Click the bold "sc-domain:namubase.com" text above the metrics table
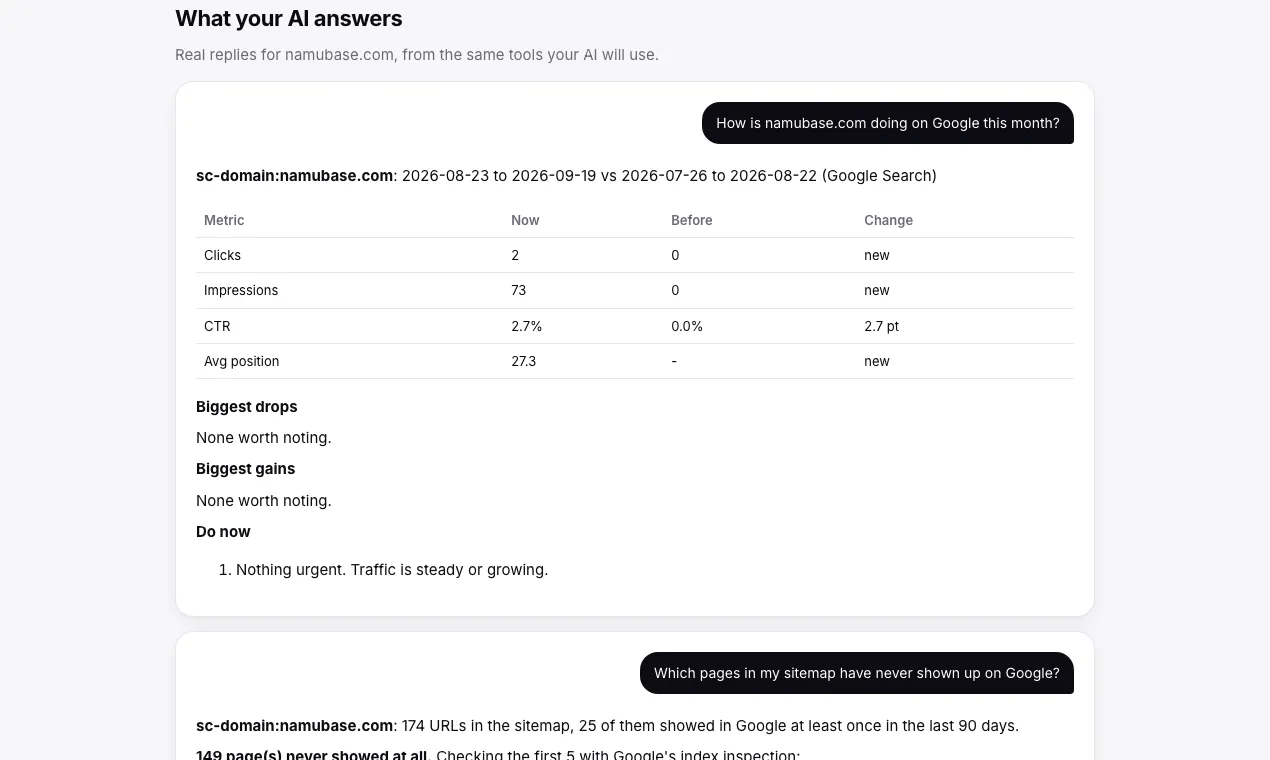1270x760 pixels. [294, 175]
